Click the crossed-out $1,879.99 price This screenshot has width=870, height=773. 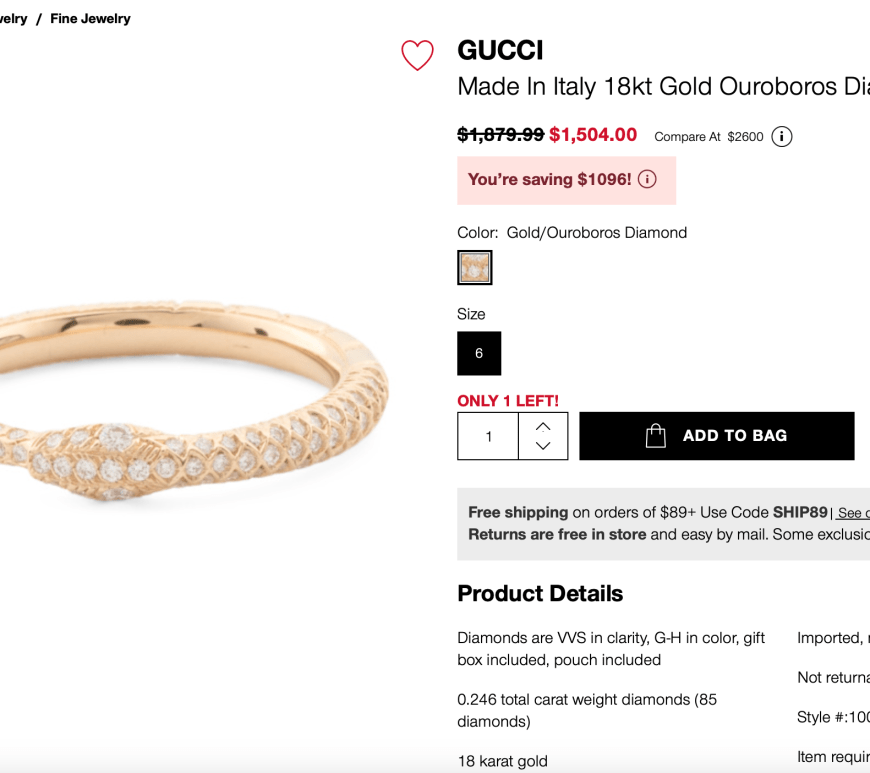click(500, 135)
